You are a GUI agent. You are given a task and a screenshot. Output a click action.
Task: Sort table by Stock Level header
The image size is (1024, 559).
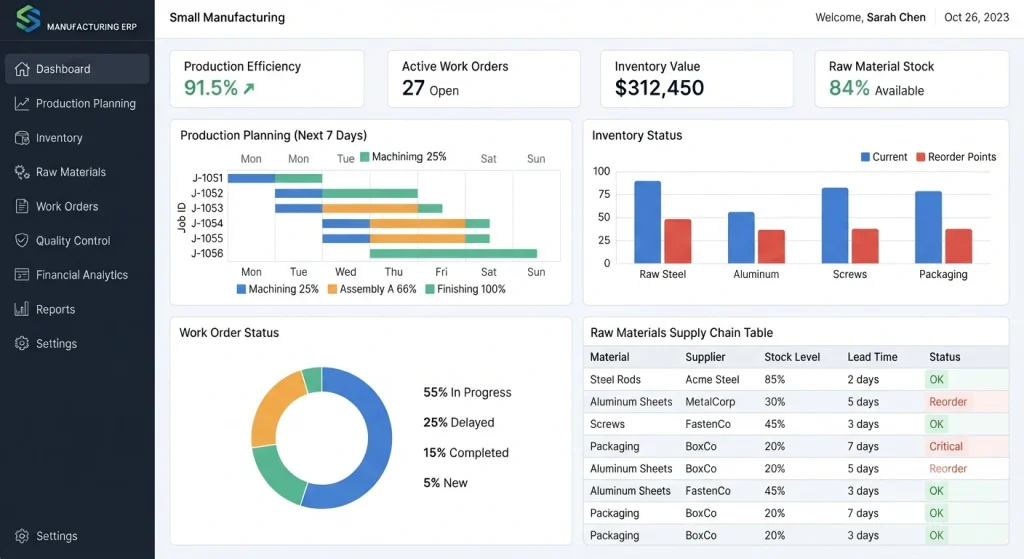792,357
